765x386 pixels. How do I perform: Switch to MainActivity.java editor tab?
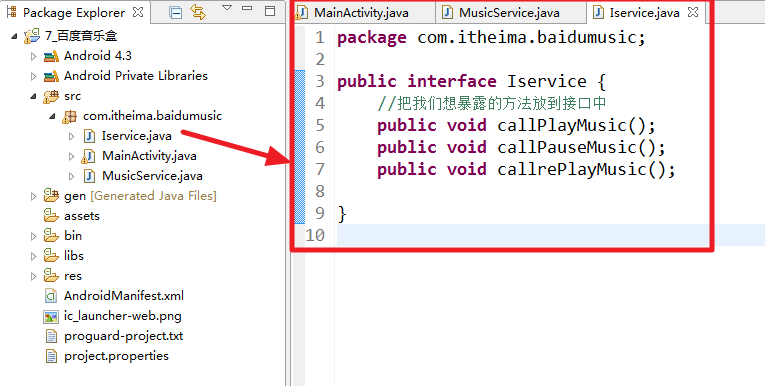(x=361, y=13)
